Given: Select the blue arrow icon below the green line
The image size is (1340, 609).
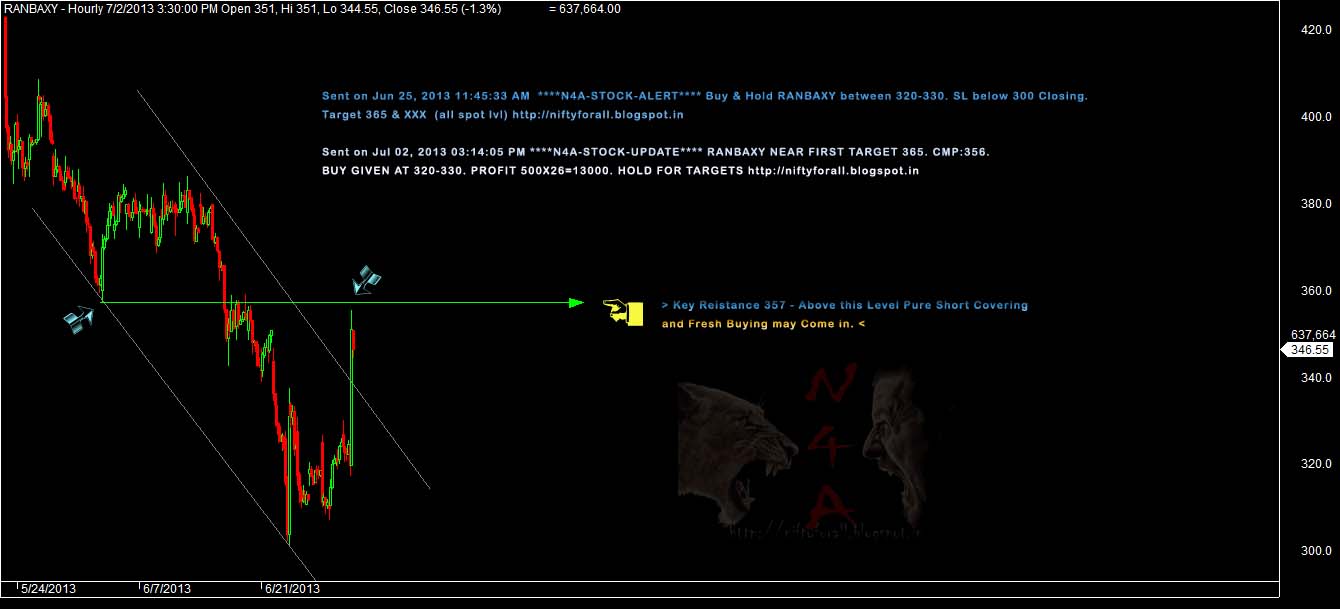Looking at the screenshot, I should click(79, 320).
